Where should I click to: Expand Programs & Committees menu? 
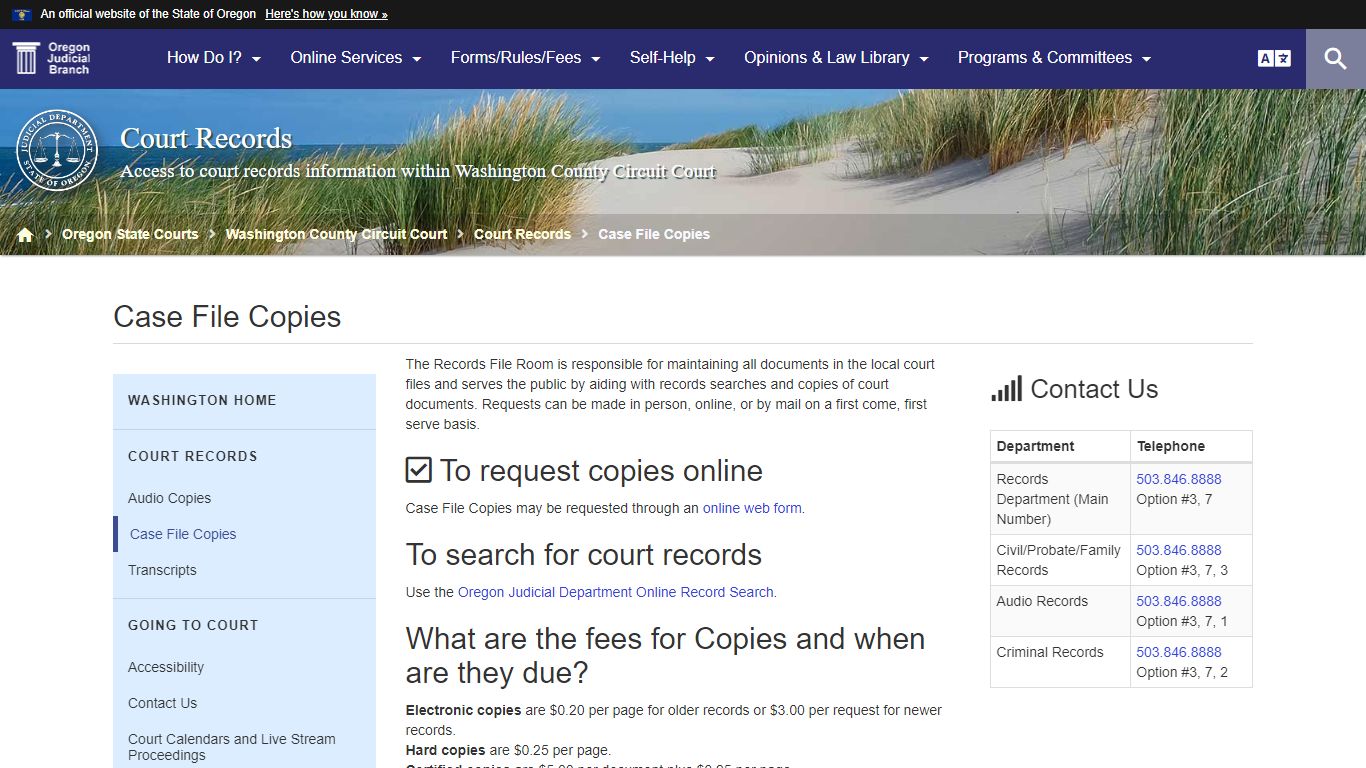(x=1054, y=58)
